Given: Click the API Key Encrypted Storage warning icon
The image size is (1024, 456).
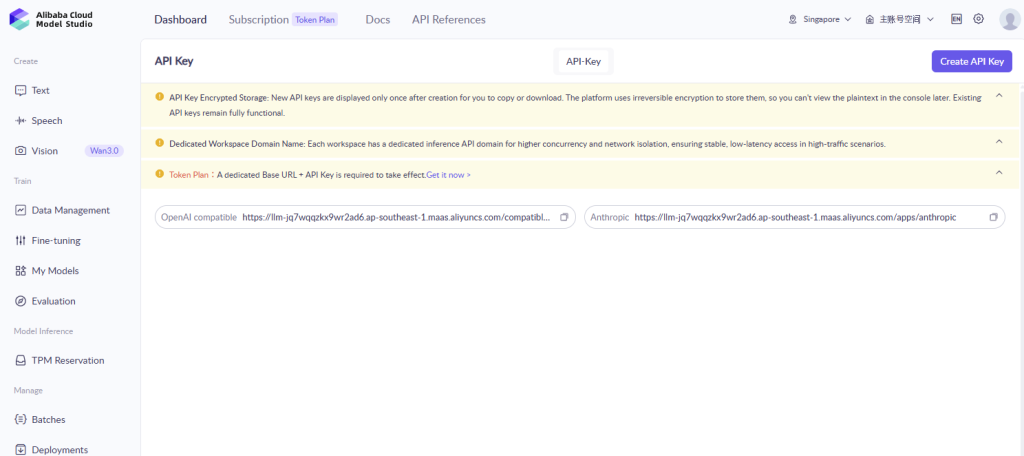Looking at the screenshot, I should [x=159, y=97].
